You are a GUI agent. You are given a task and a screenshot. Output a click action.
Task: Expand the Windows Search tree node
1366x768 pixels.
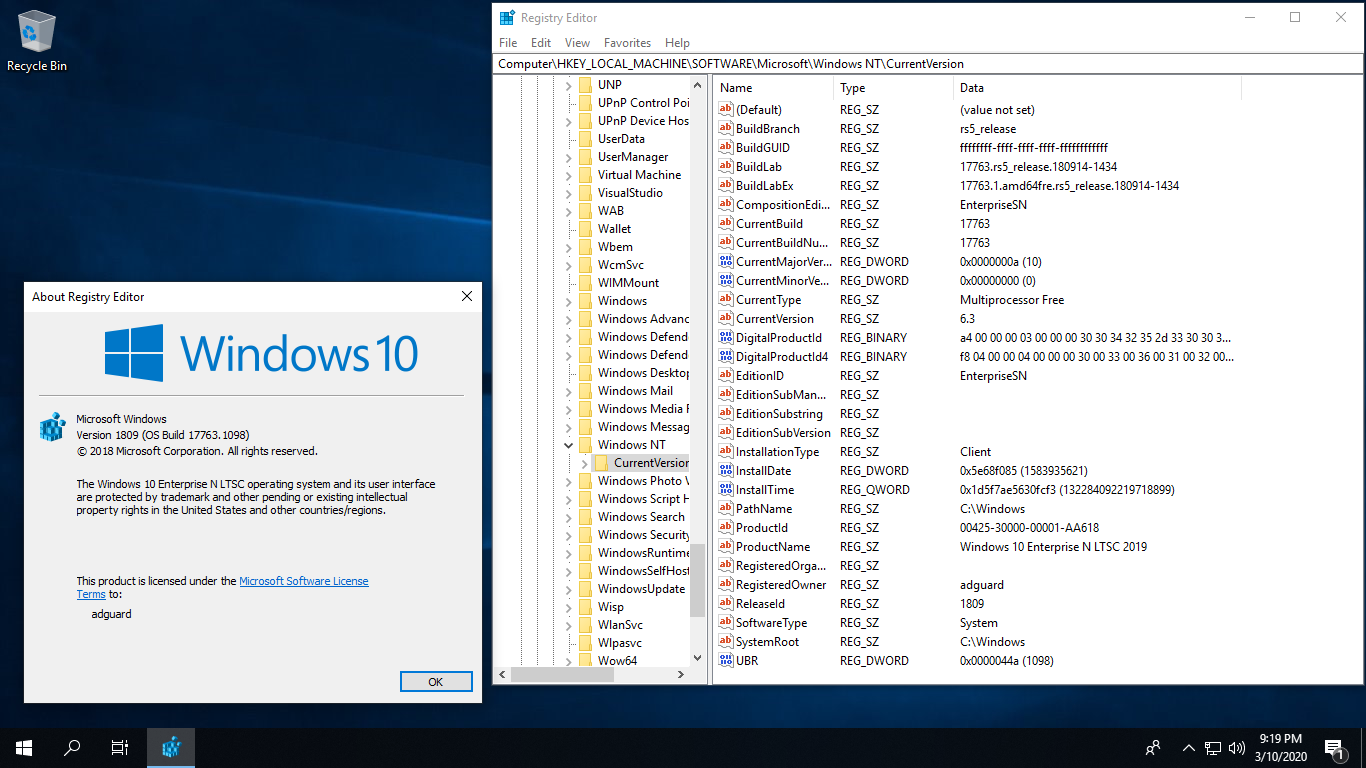[569, 517]
